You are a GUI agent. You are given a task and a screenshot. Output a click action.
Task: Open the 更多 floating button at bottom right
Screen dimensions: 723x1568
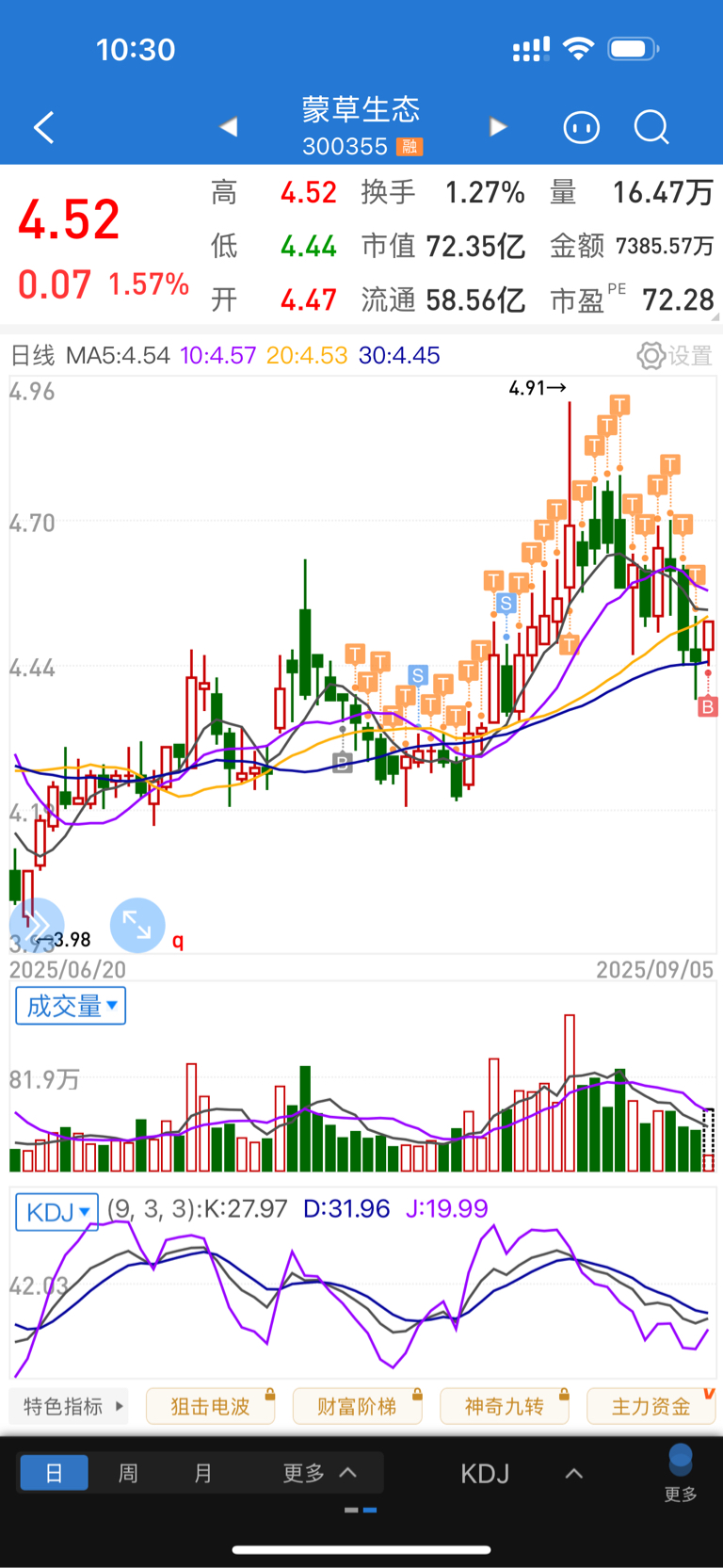(680, 1474)
